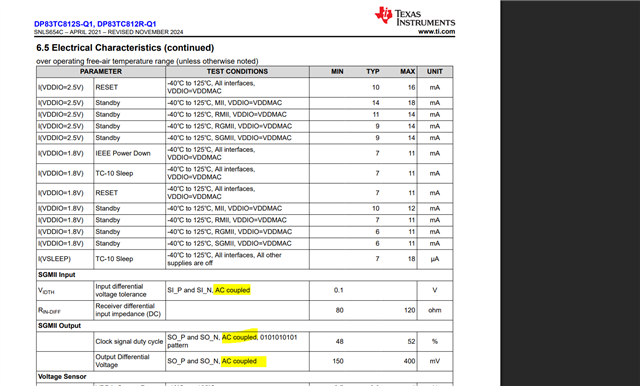This screenshot has height=386, width=640.
Task: Click the RIN-DIFF parameter cell
Action: (x=65, y=311)
